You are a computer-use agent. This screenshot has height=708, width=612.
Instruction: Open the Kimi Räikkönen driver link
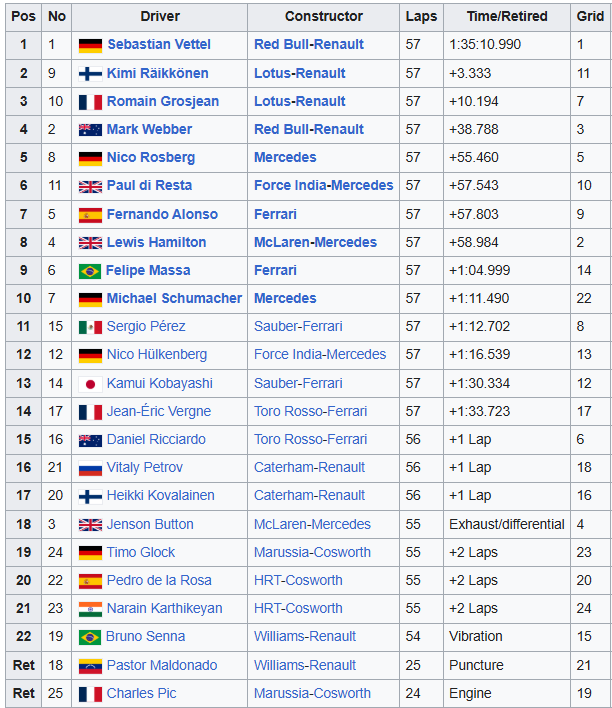point(158,73)
